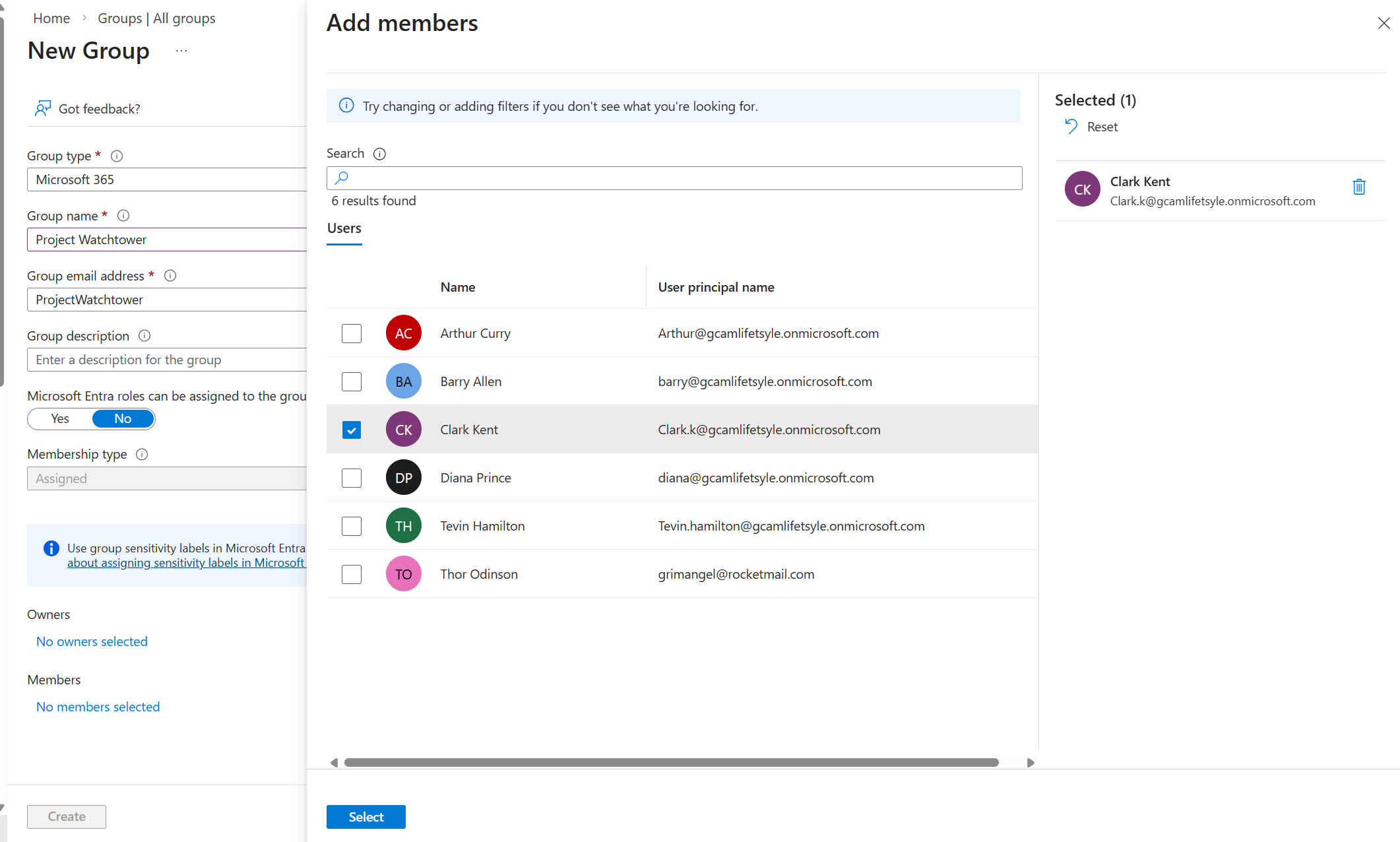Click the Group description info icon
The width and height of the screenshot is (1400, 842).
click(x=144, y=336)
